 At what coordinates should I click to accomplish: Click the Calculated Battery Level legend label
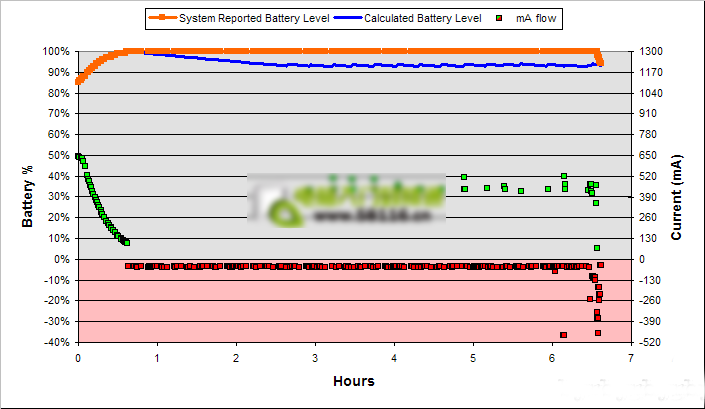423,18
